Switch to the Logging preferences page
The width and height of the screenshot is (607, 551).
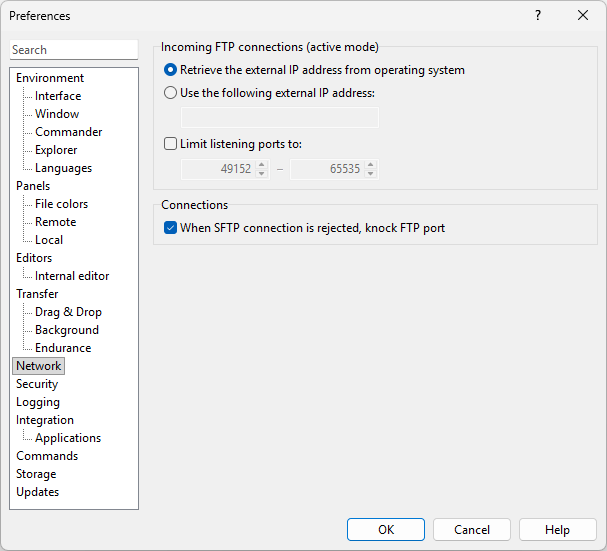click(x=38, y=402)
